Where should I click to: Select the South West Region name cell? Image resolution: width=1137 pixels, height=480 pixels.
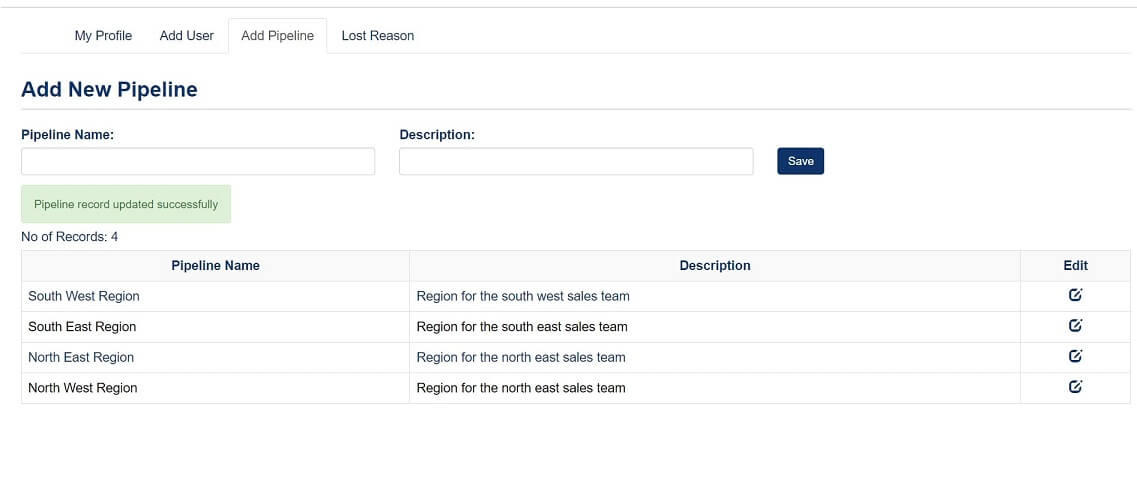click(84, 296)
